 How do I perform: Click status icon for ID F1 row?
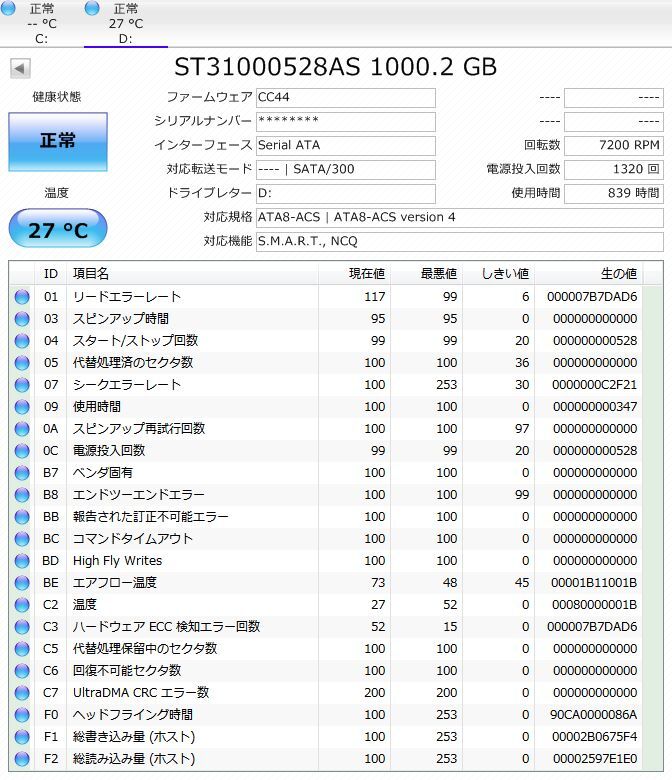[22, 737]
